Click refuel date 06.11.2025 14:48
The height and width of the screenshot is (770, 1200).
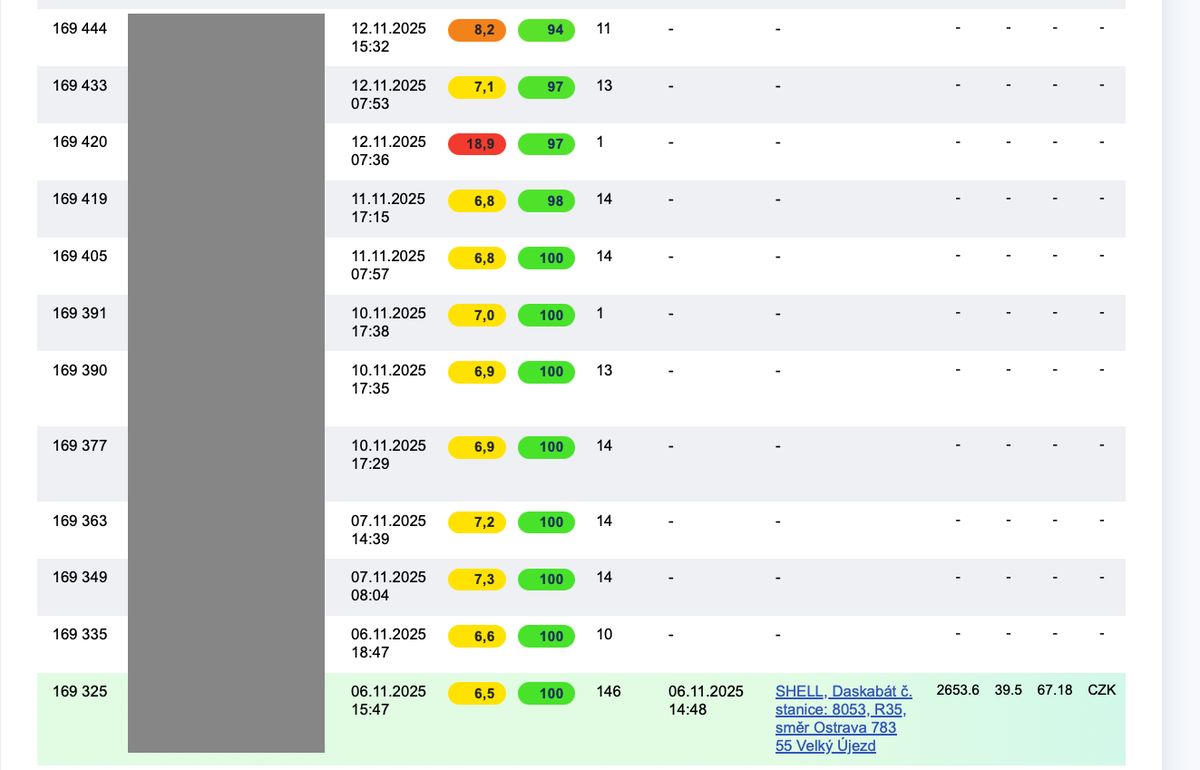706,700
